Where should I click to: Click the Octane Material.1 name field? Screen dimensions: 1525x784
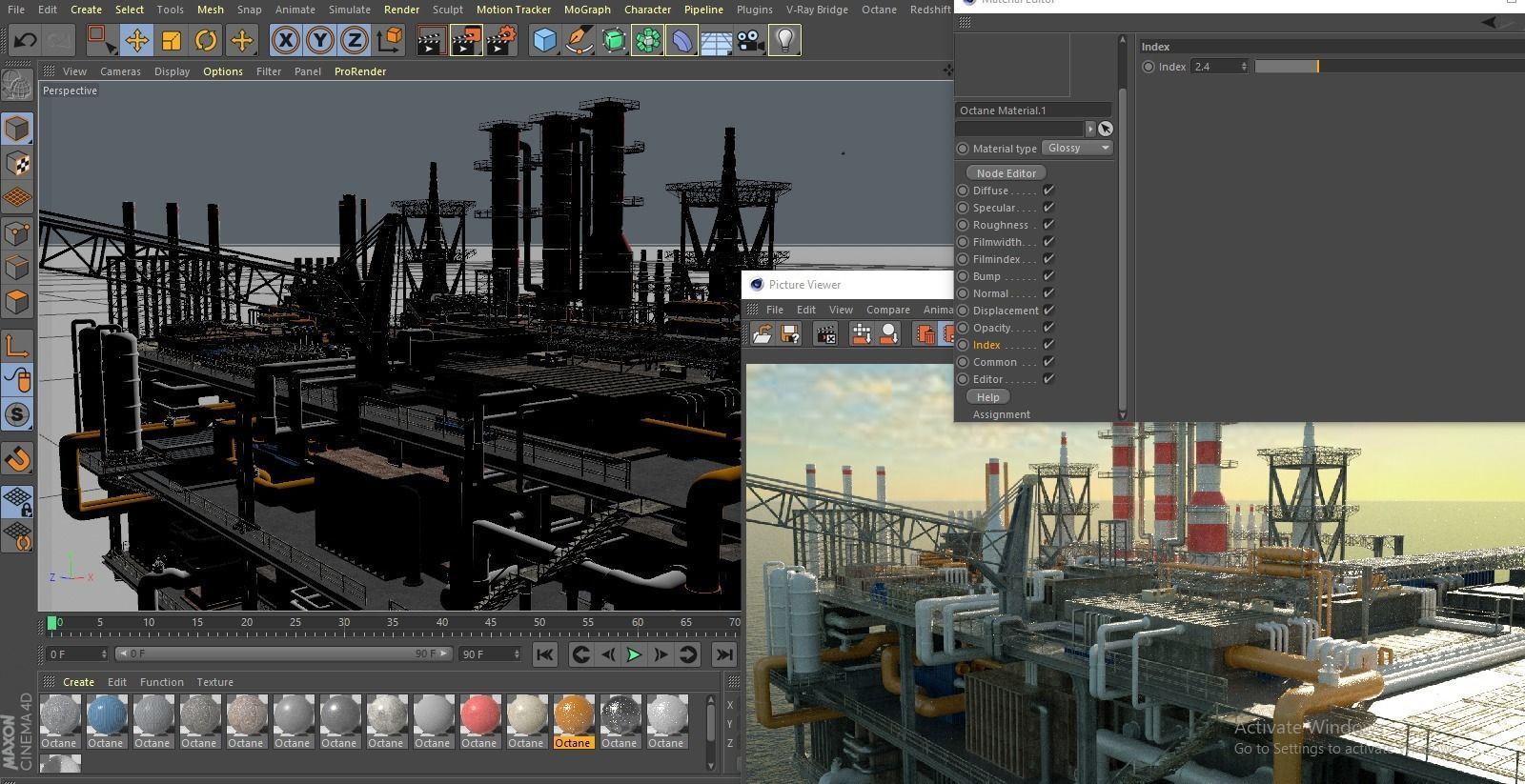(1033, 111)
